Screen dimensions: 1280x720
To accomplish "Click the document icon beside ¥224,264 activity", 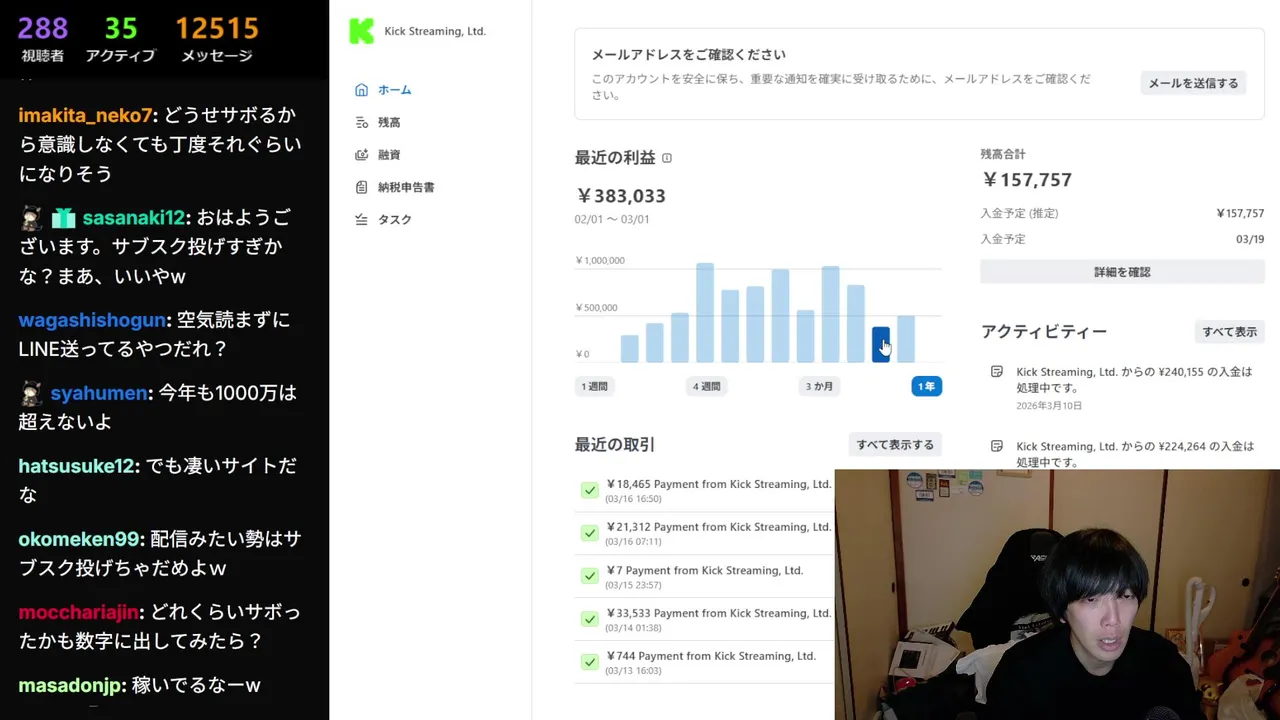I will click(996, 446).
